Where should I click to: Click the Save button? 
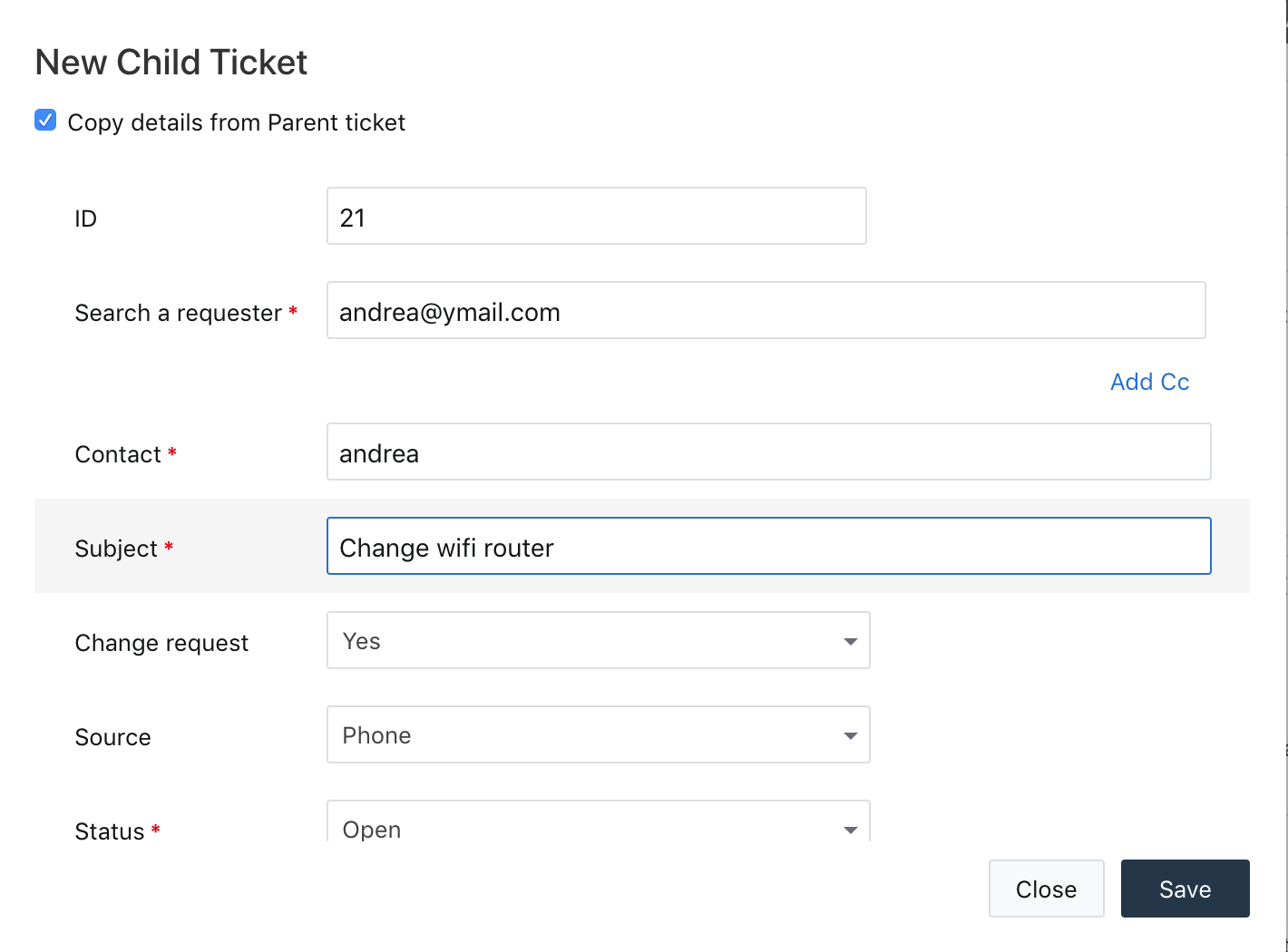pos(1185,889)
